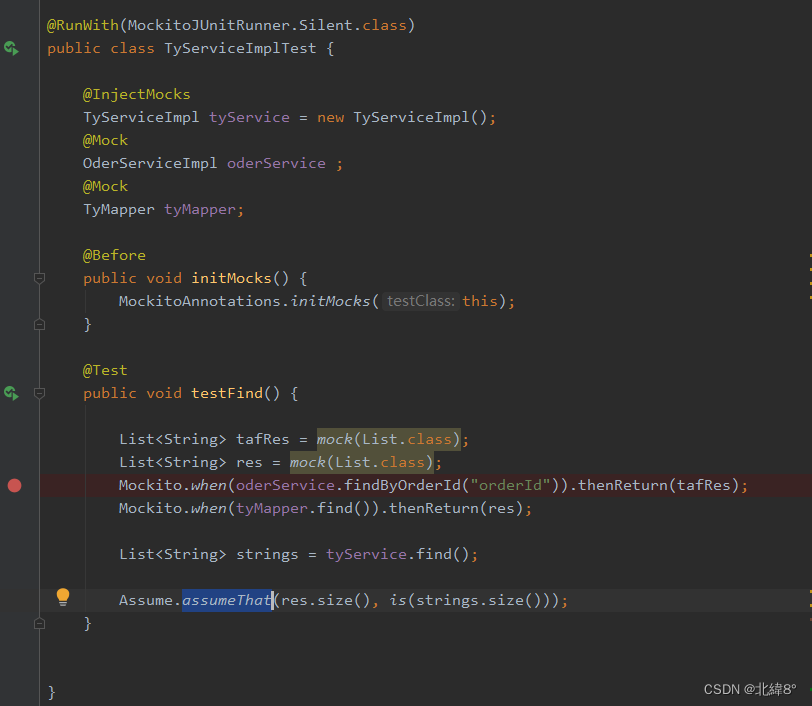Click the Assume class reference
The image size is (812, 706).
point(146,600)
